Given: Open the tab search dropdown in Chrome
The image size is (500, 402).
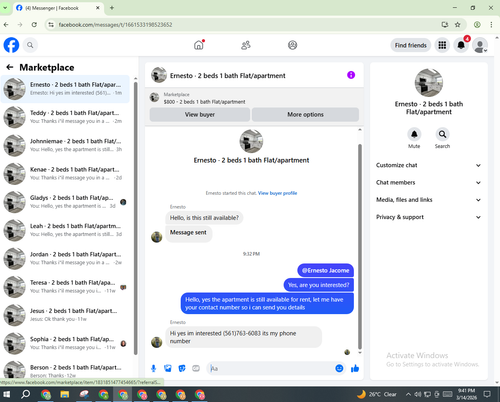Looking at the screenshot, I should pos(5,8).
